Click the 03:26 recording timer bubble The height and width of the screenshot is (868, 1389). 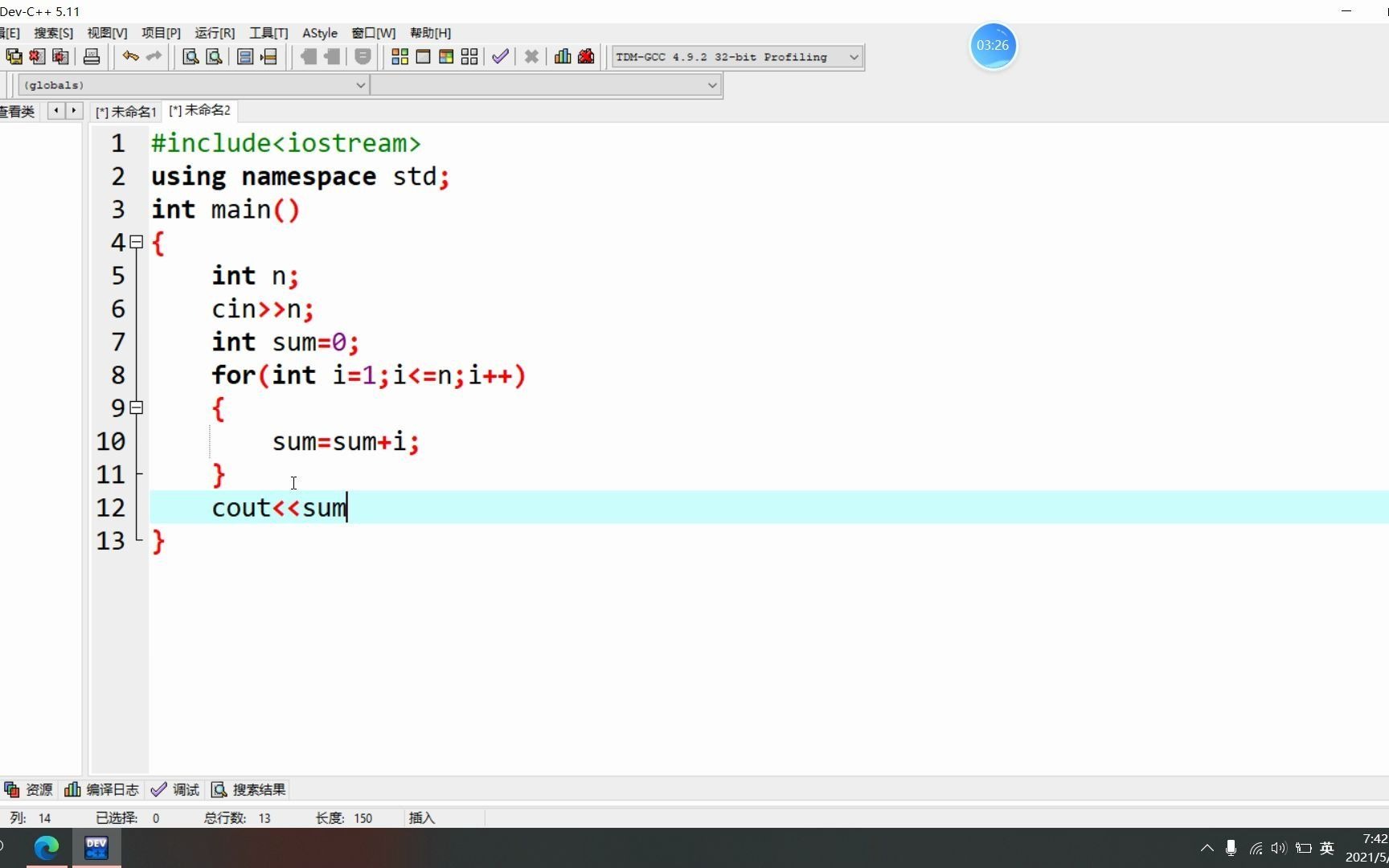pyautogui.click(x=993, y=46)
